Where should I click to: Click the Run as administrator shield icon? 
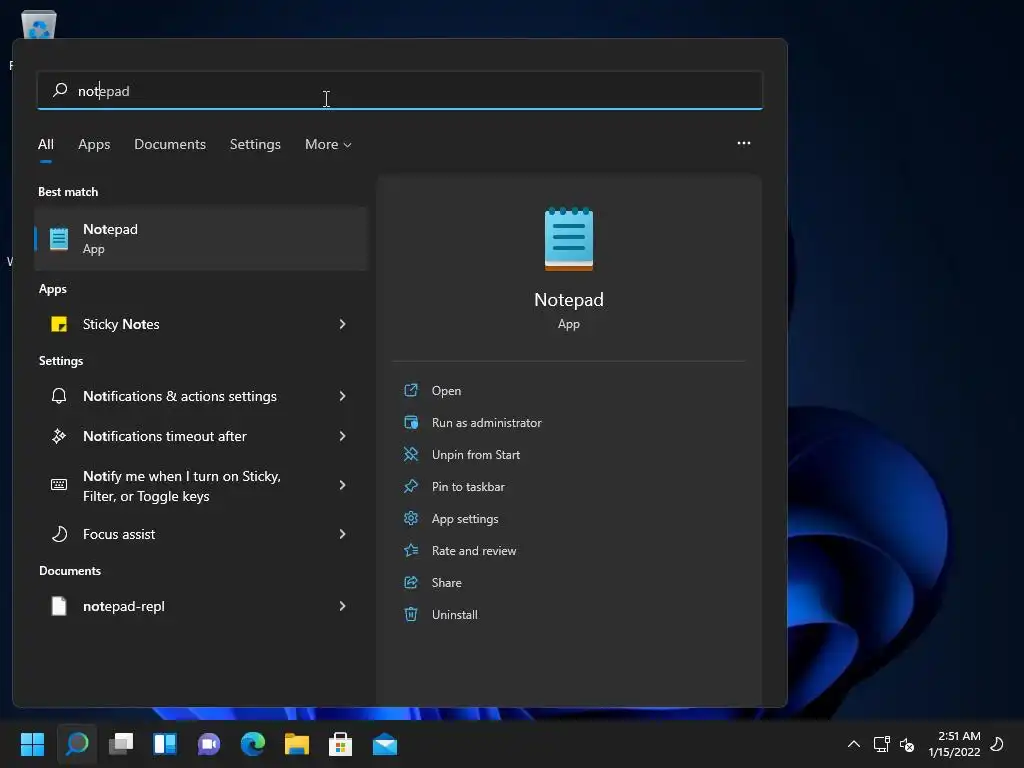(x=411, y=423)
